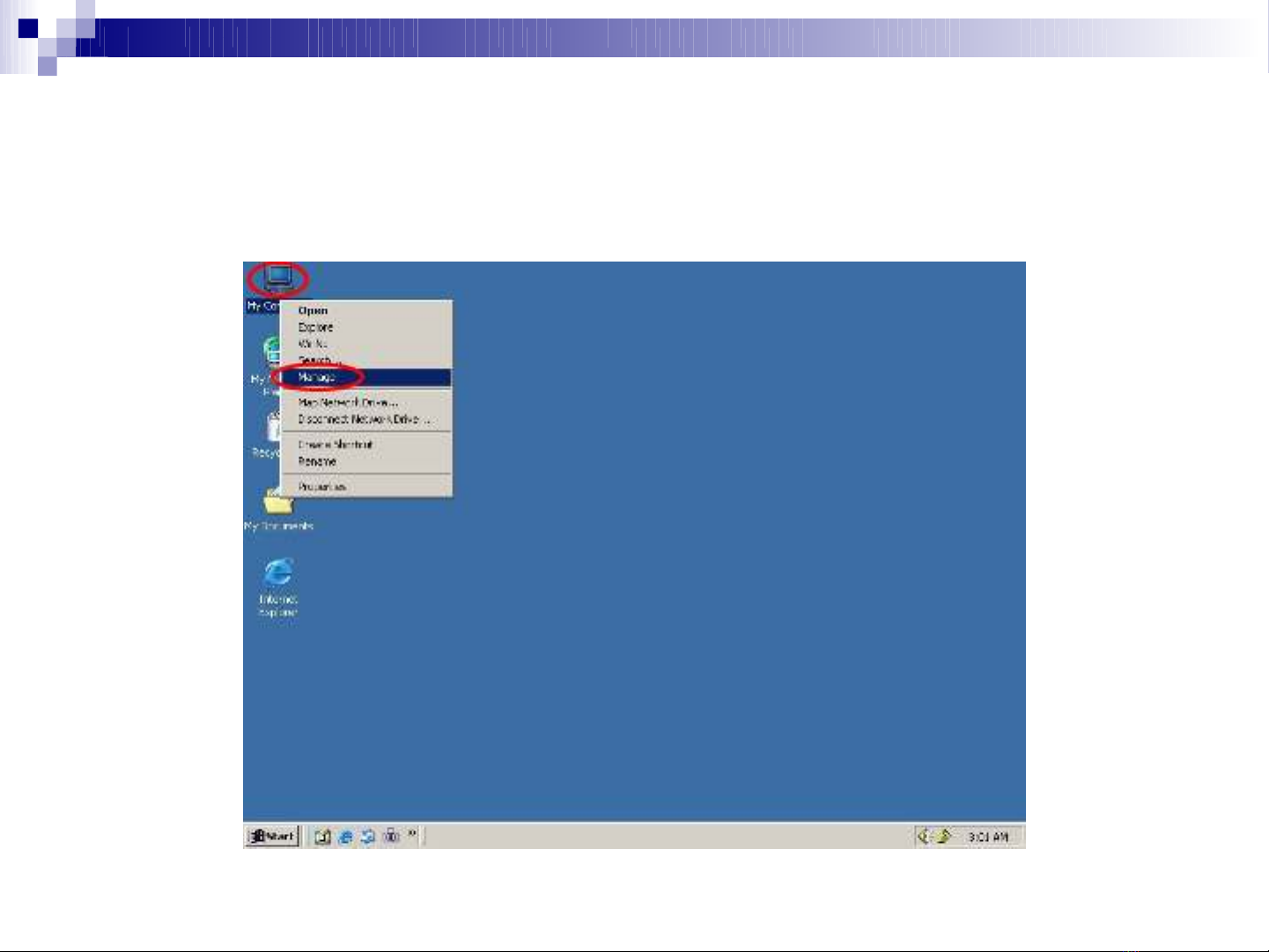Click Create Shortcut in context menu

click(335, 445)
